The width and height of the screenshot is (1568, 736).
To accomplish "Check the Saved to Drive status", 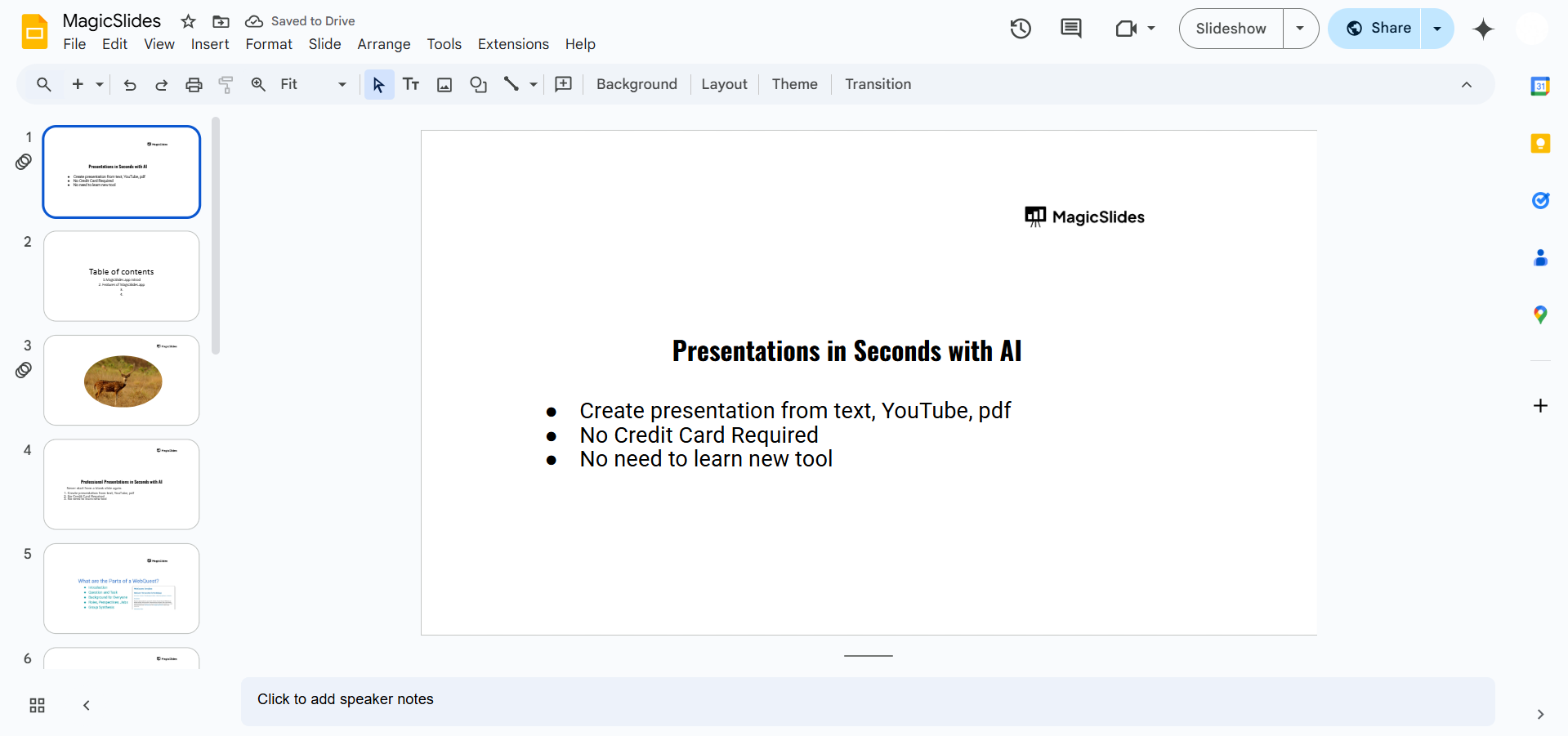I will tap(300, 21).
